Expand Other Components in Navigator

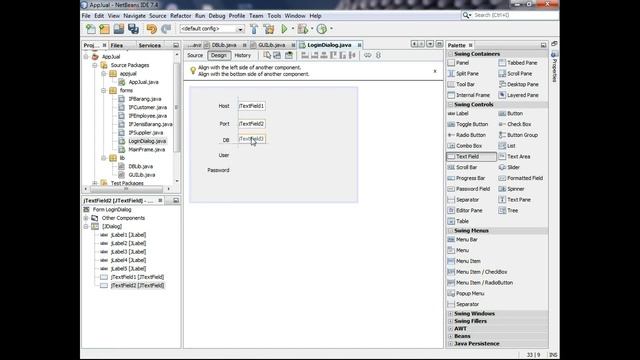(86, 218)
